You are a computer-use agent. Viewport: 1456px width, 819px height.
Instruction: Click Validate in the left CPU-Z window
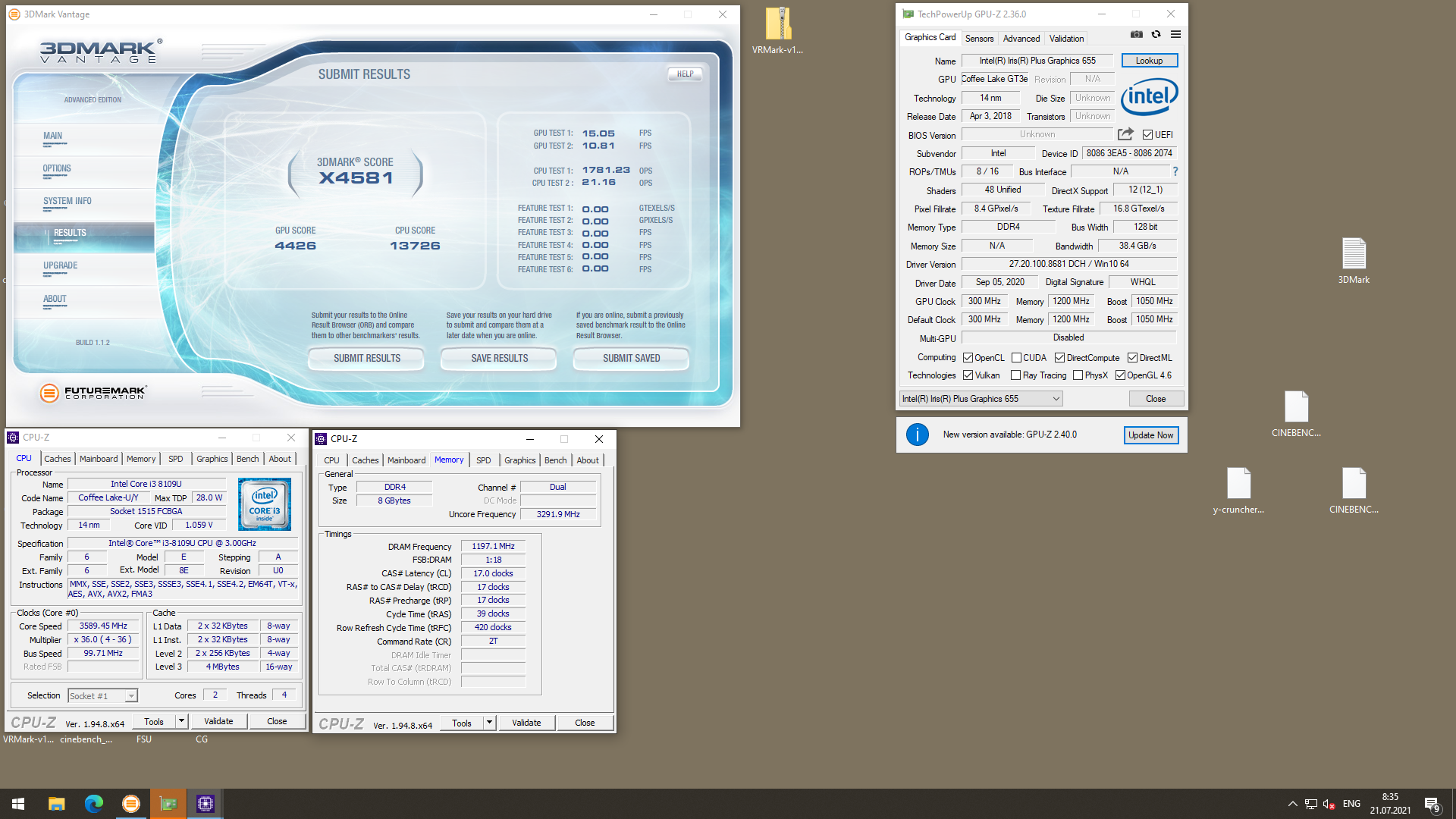[218, 721]
